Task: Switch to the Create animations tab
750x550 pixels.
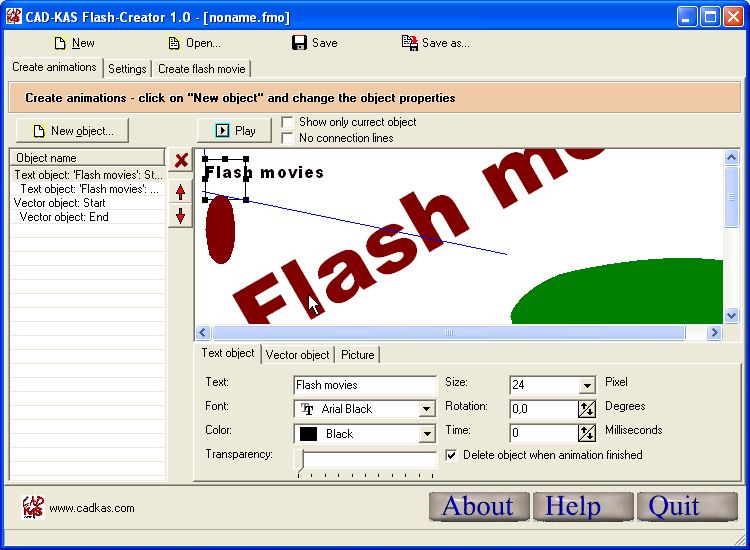Action: point(54,67)
